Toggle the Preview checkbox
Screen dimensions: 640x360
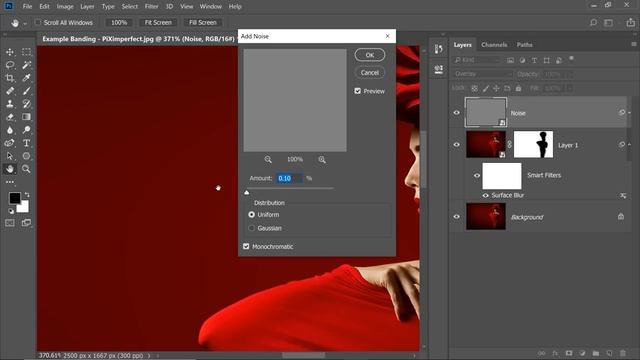tap(358, 91)
